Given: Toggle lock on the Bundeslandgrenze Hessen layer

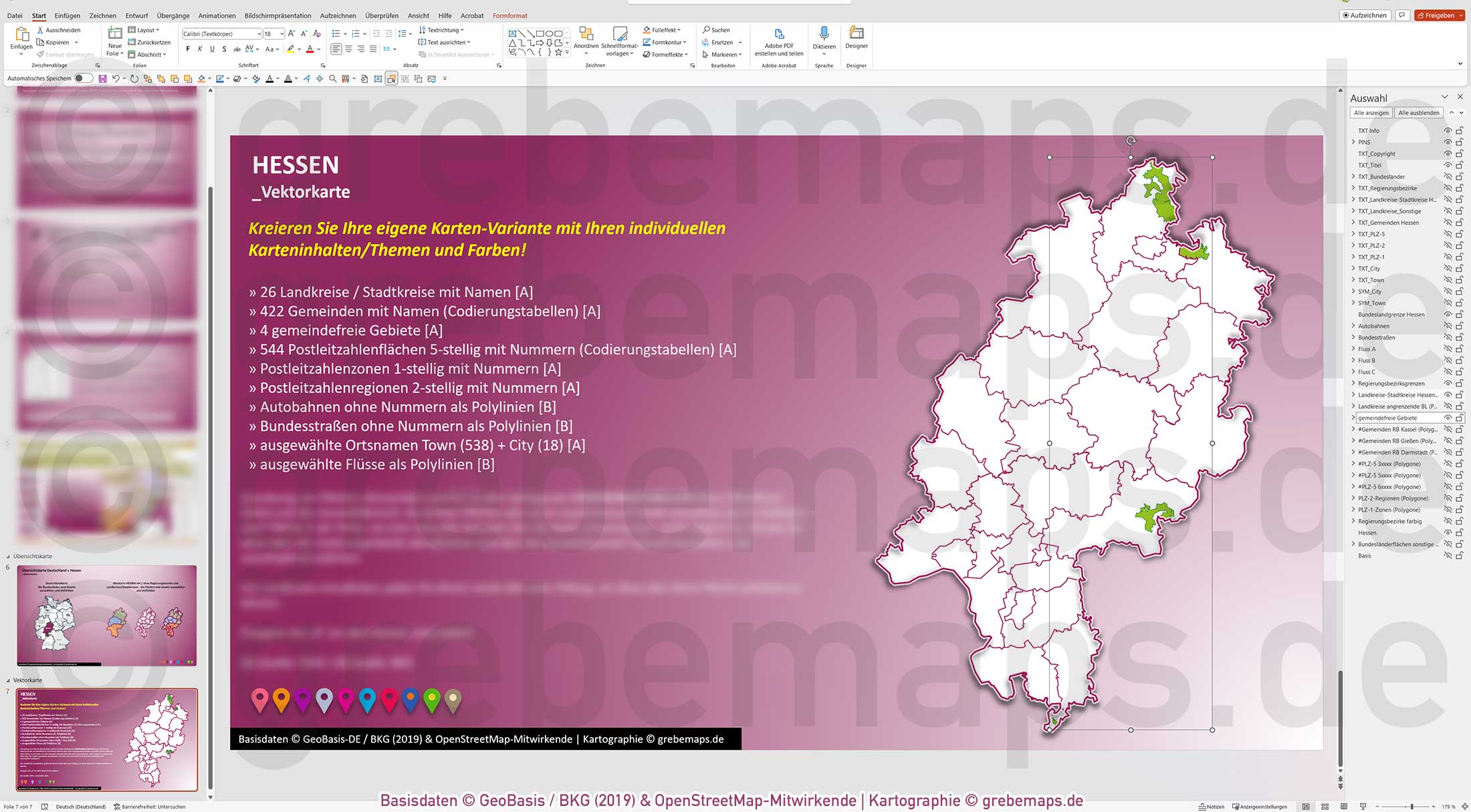Looking at the screenshot, I should (x=1460, y=314).
